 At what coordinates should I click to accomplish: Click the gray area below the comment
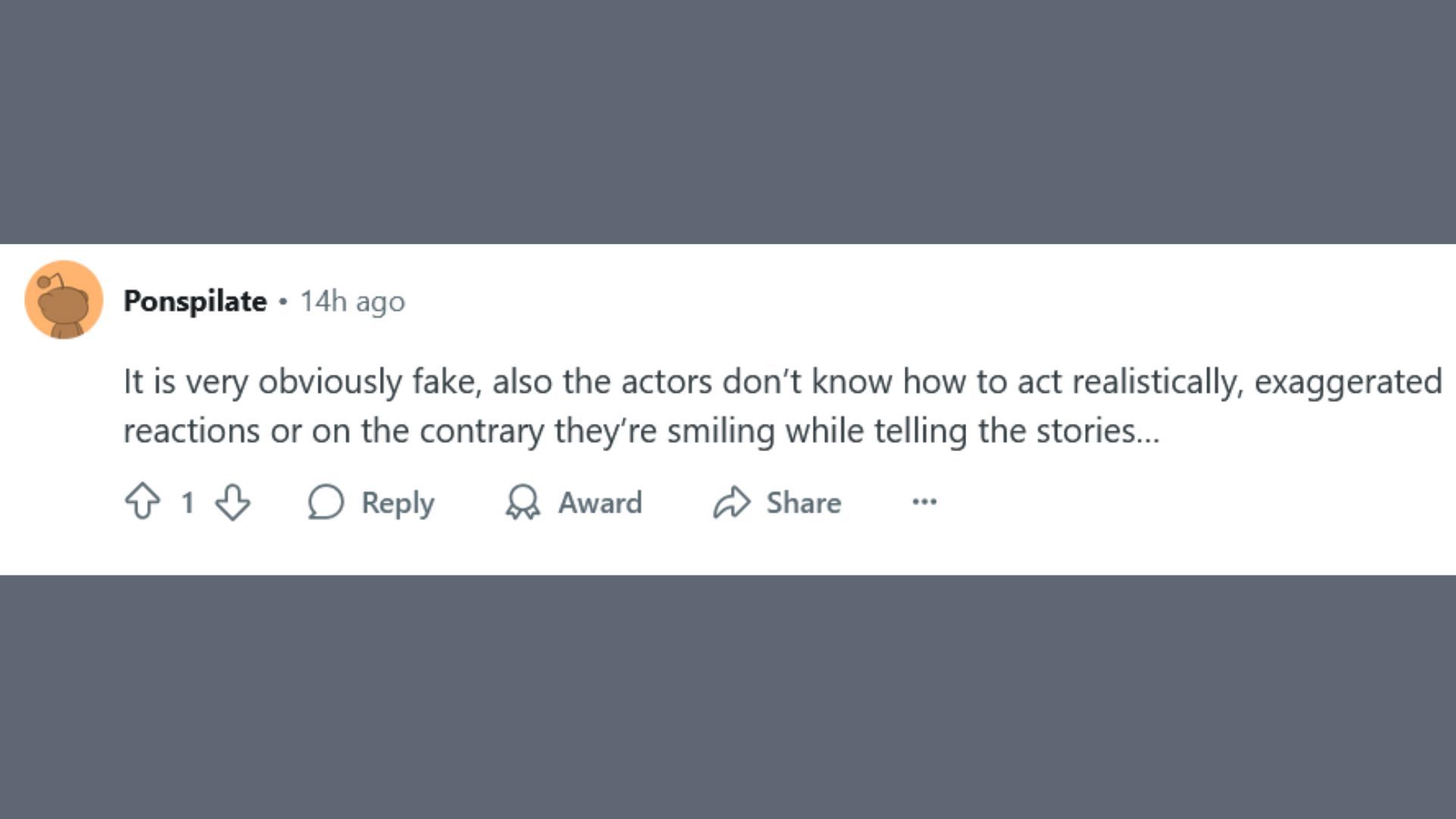coord(728,696)
